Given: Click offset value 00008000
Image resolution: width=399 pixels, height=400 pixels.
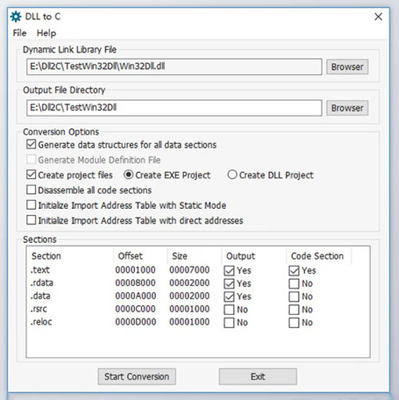Looking at the screenshot, I should point(135,283).
